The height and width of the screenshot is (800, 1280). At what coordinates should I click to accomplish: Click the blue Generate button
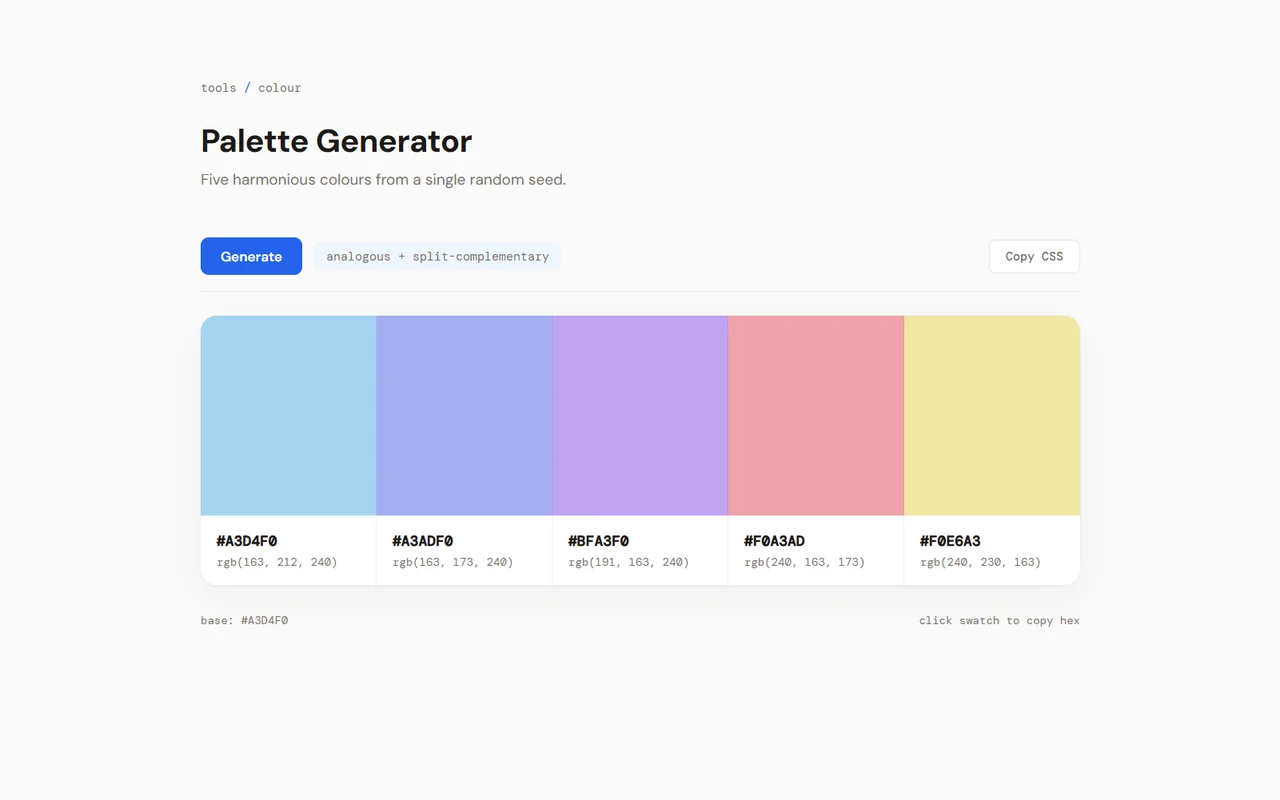coord(251,256)
